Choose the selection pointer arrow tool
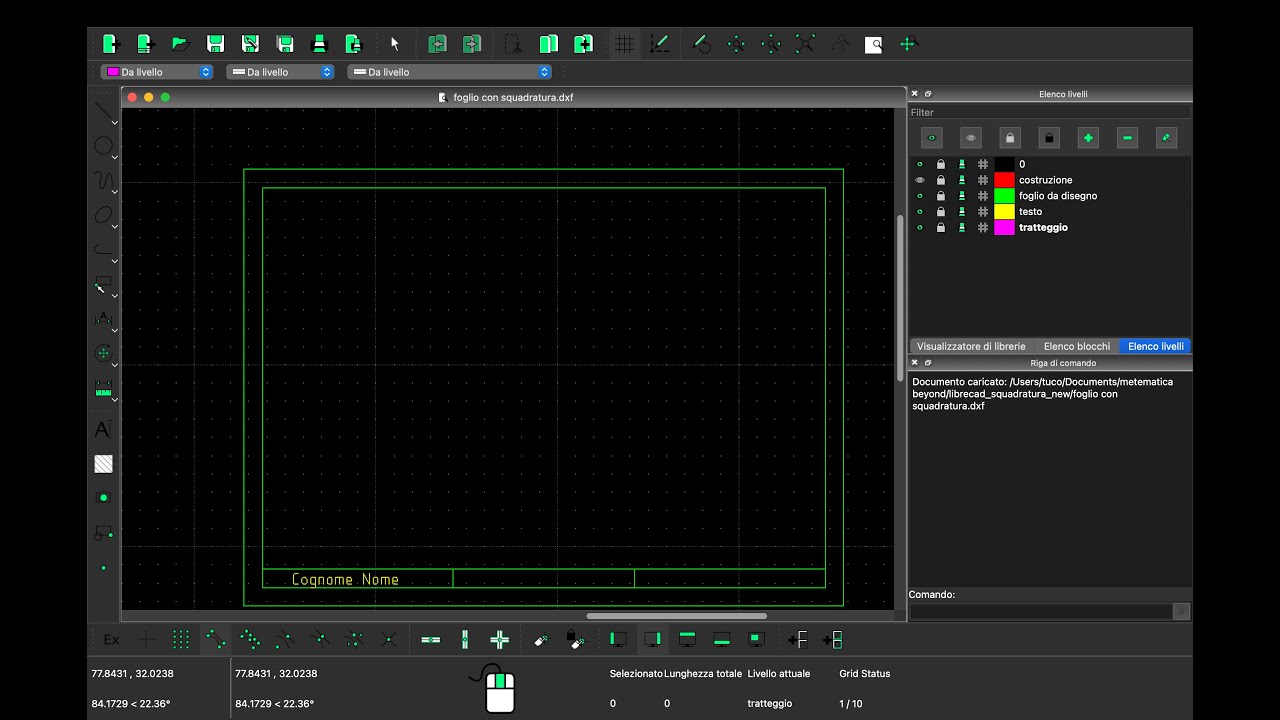 394,44
